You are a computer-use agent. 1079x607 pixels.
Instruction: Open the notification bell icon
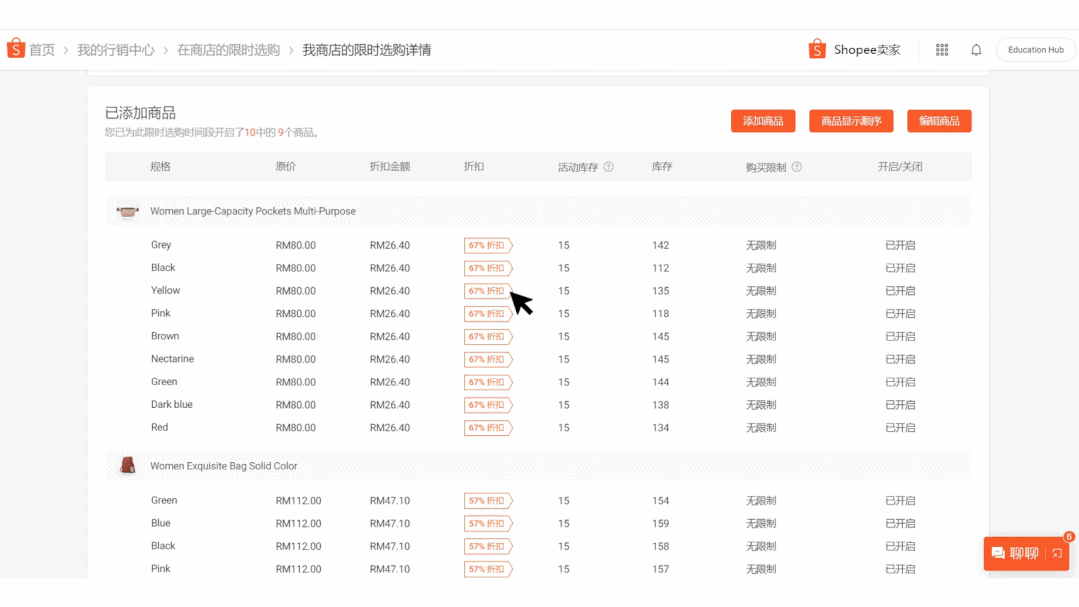[976, 48]
